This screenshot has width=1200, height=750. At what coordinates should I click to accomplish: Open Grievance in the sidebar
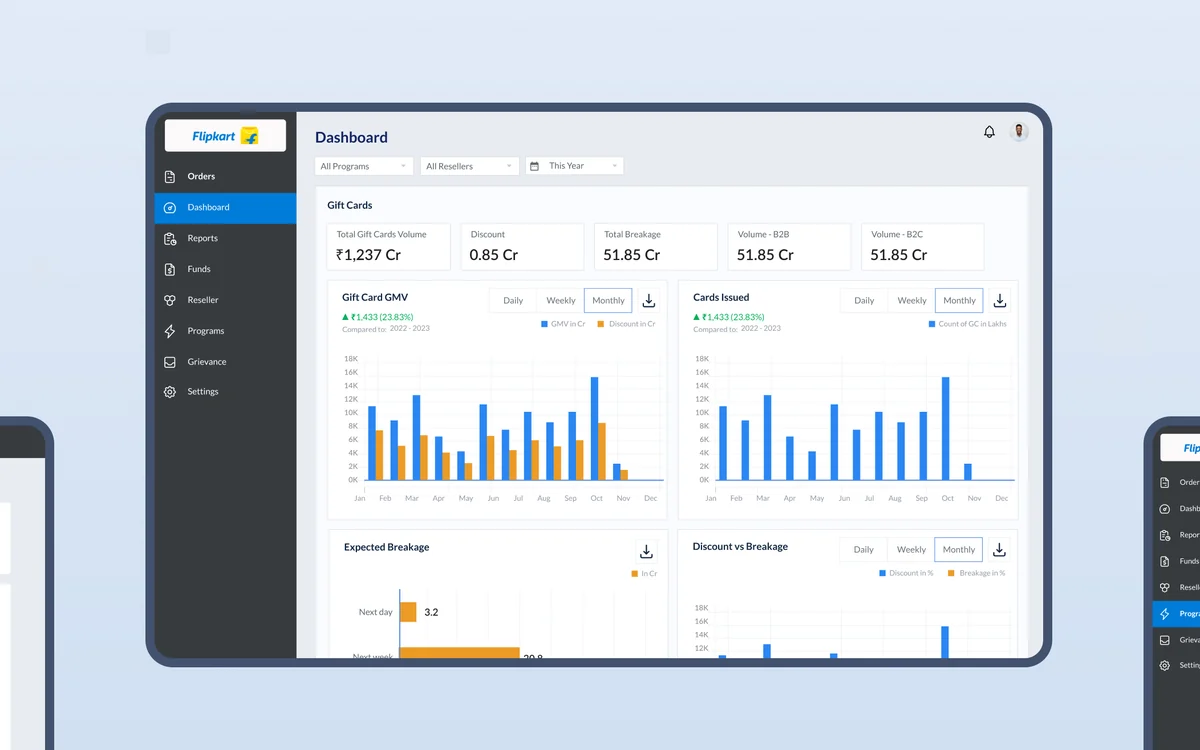click(x=225, y=362)
